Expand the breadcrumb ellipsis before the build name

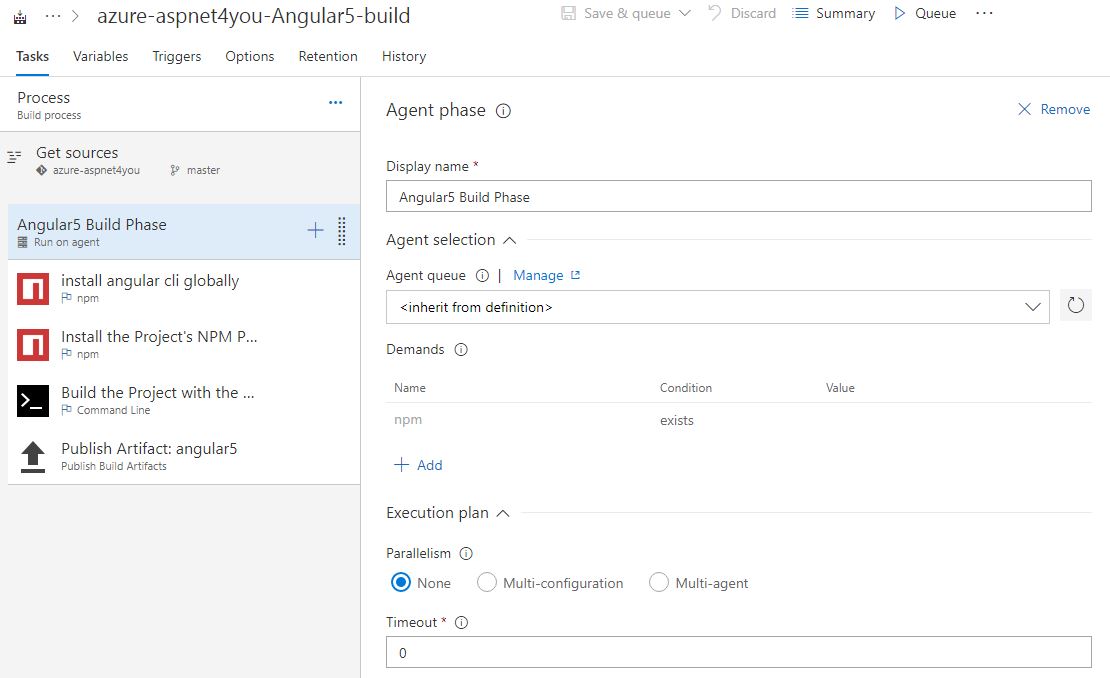[52, 16]
